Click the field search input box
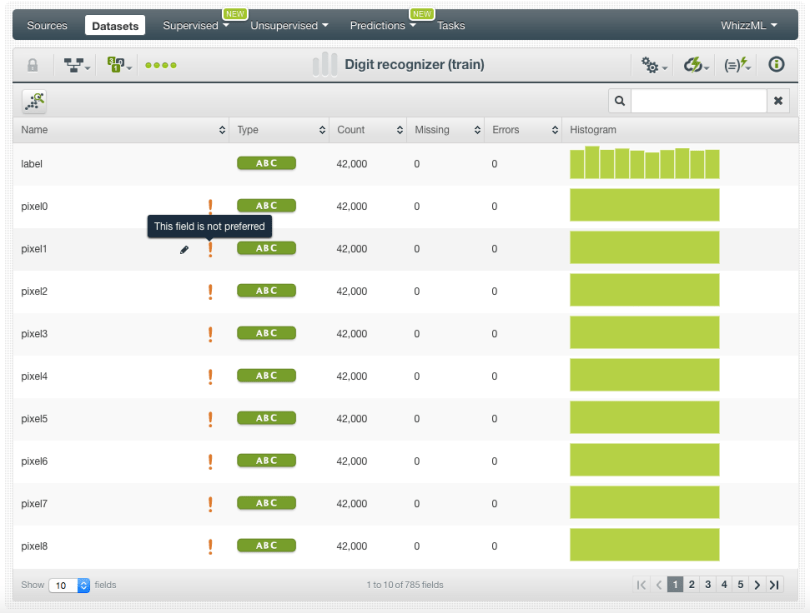Image resolution: width=810 pixels, height=613 pixels. point(698,101)
